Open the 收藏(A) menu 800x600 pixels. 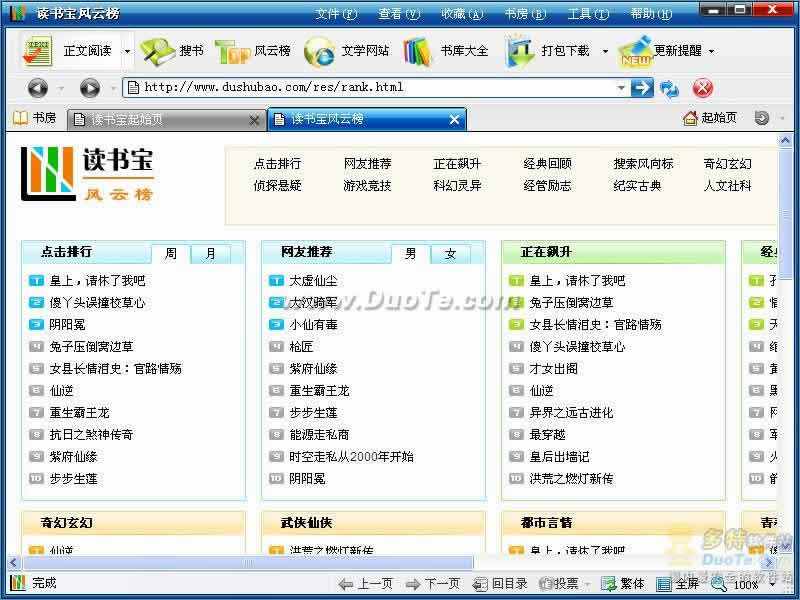pyautogui.click(x=462, y=14)
